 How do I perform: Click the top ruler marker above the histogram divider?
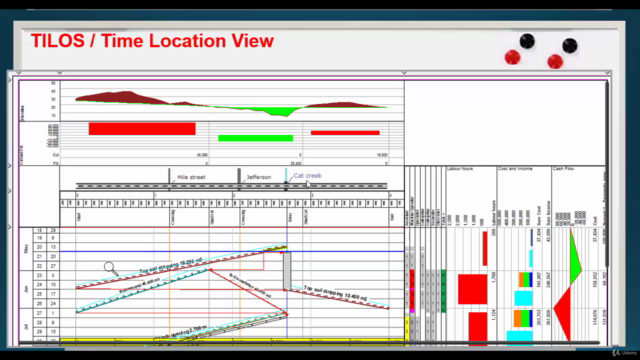point(404,73)
